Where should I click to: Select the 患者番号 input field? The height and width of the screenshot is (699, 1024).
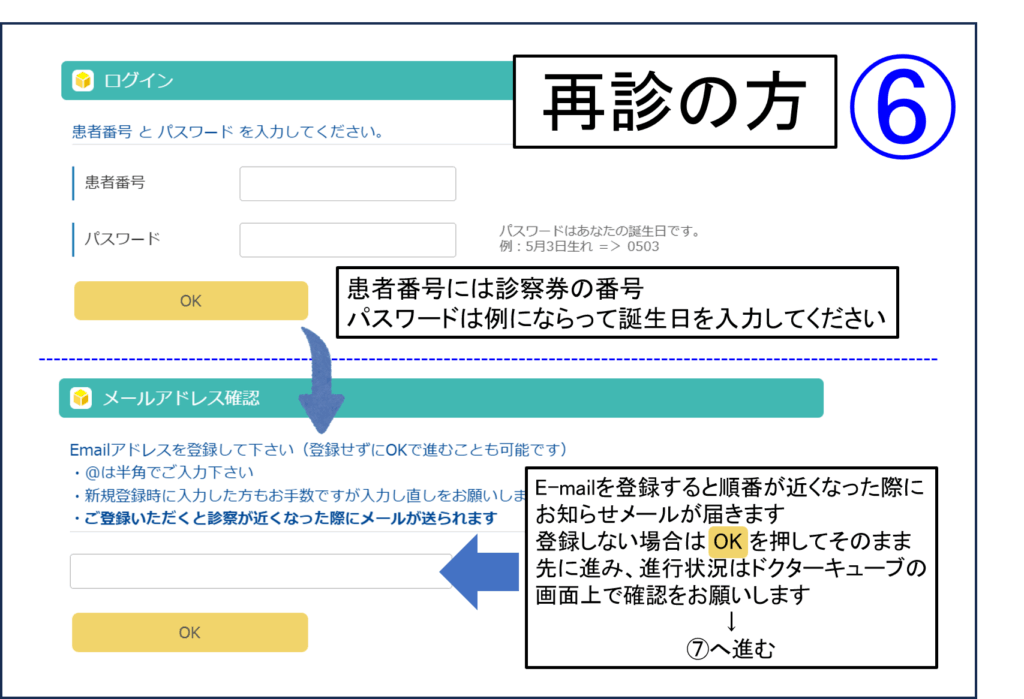tap(347, 184)
